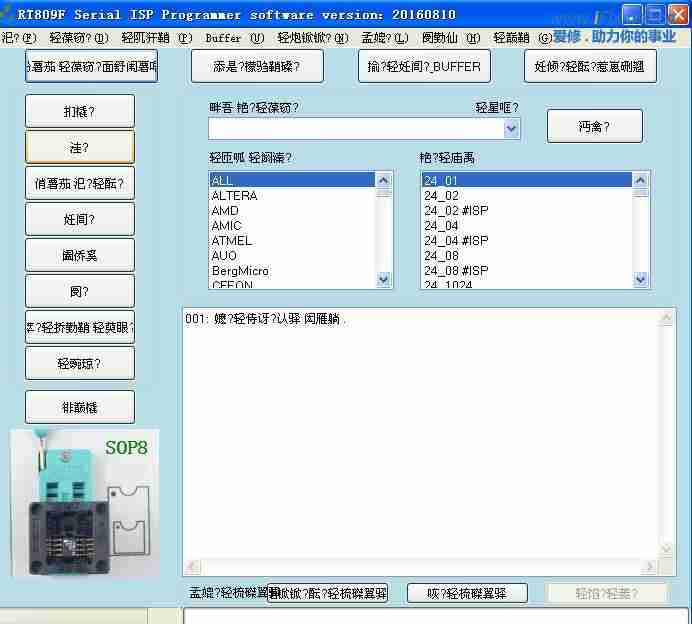This screenshot has width=692, height=624.
Task: Open the menu labeled with (H)
Action: click(x=451, y=38)
